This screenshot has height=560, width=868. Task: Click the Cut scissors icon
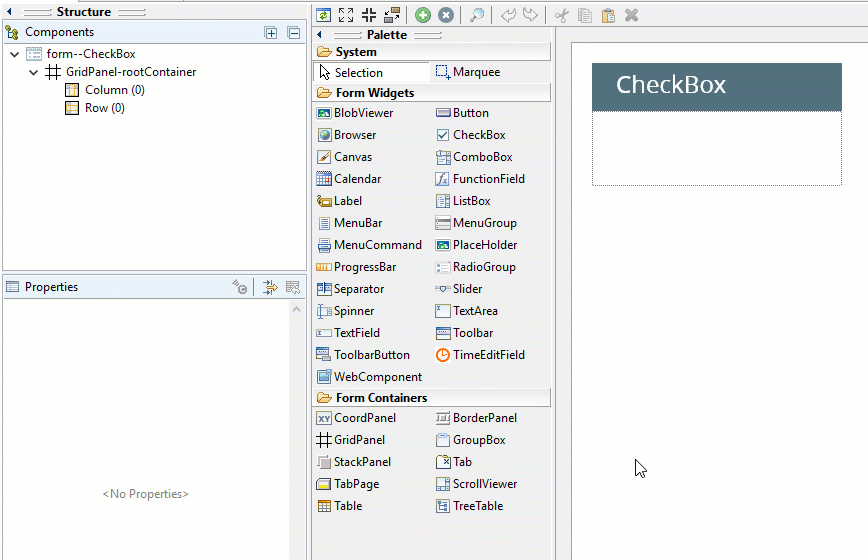tap(561, 15)
